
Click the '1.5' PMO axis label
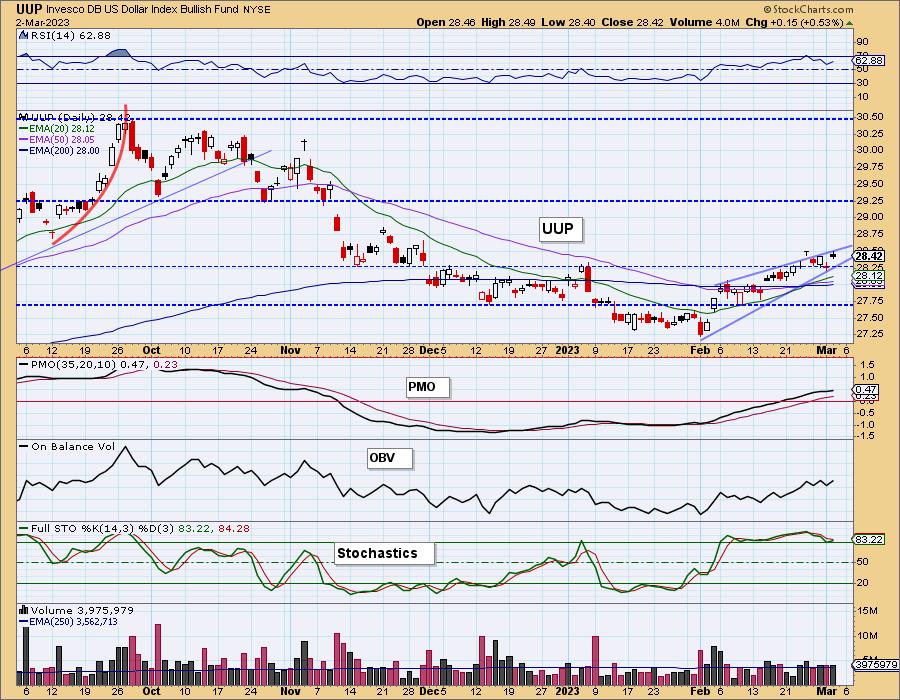pyautogui.click(x=868, y=364)
